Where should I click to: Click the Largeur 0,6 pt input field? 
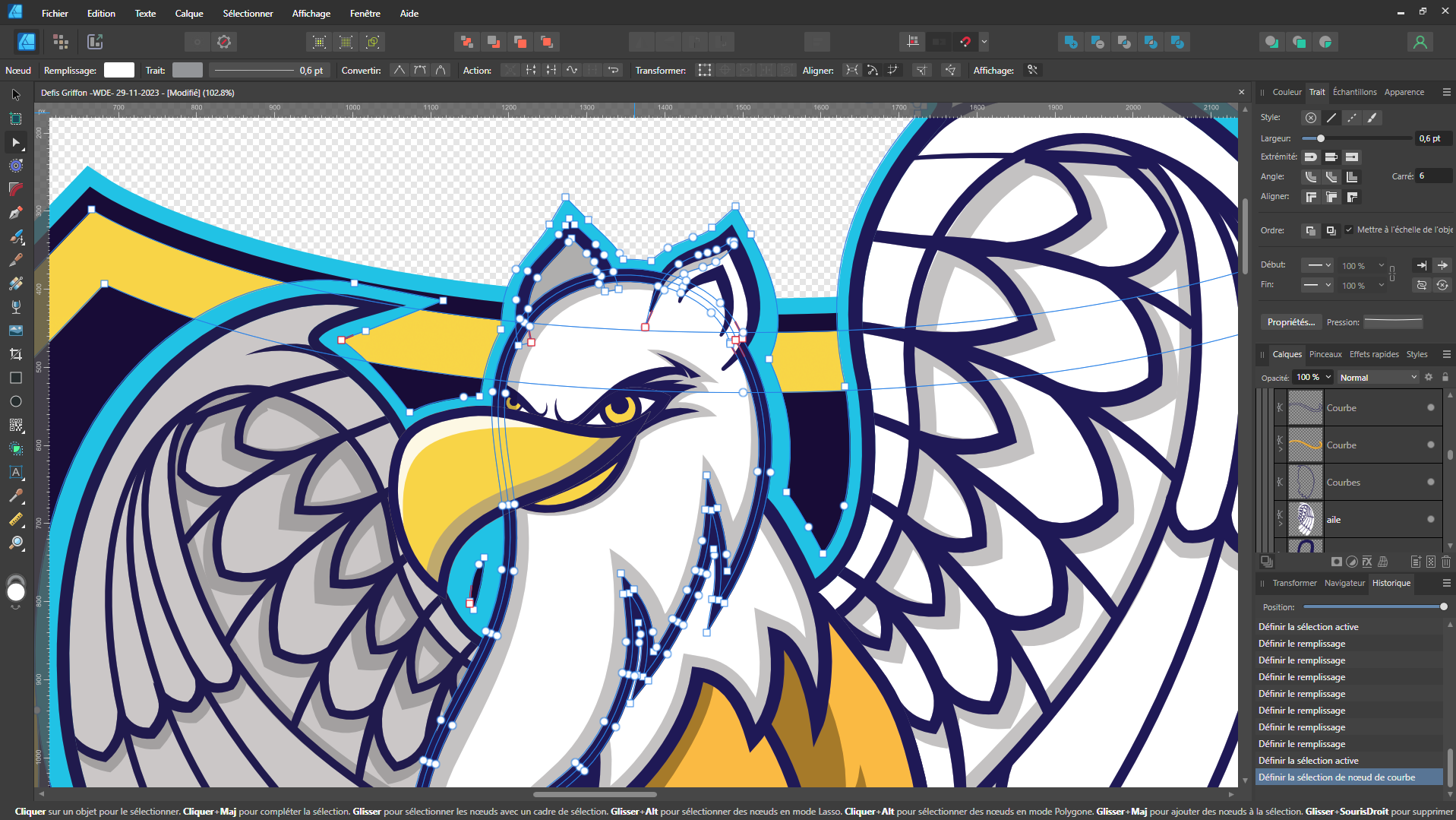(1432, 138)
